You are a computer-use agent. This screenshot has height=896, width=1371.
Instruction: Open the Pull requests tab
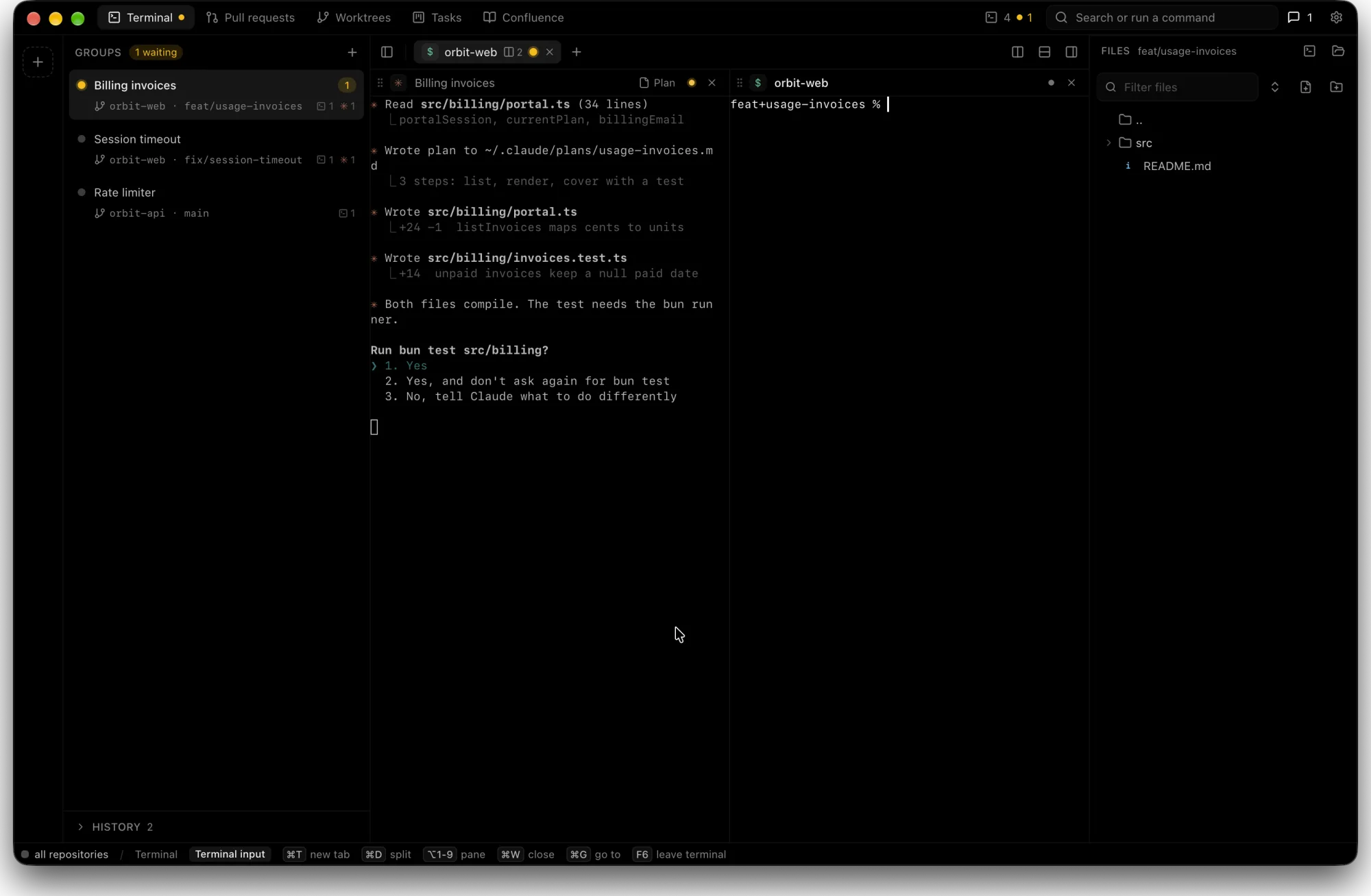click(250, 18)
